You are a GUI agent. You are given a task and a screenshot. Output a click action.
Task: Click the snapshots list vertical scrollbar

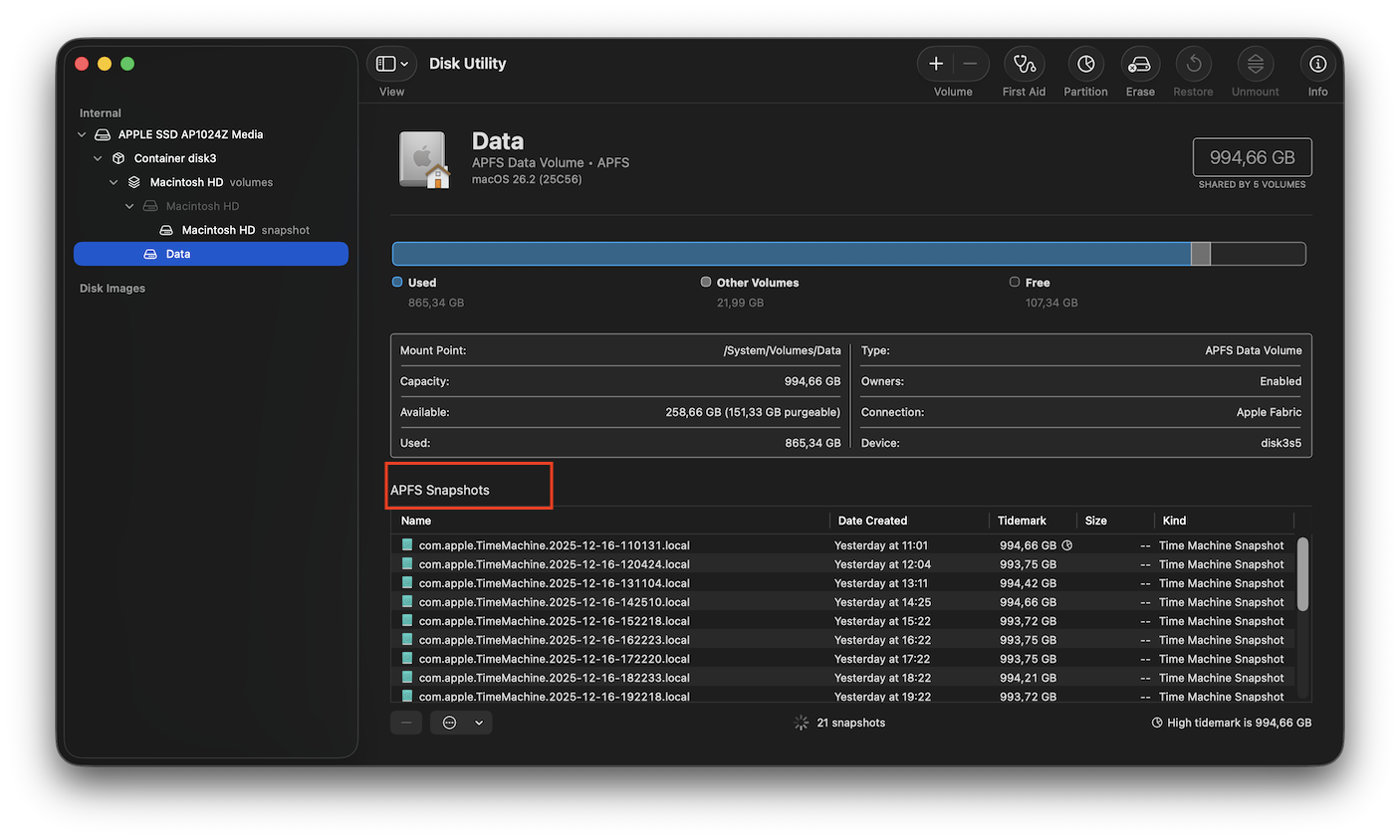[1302, 575]
